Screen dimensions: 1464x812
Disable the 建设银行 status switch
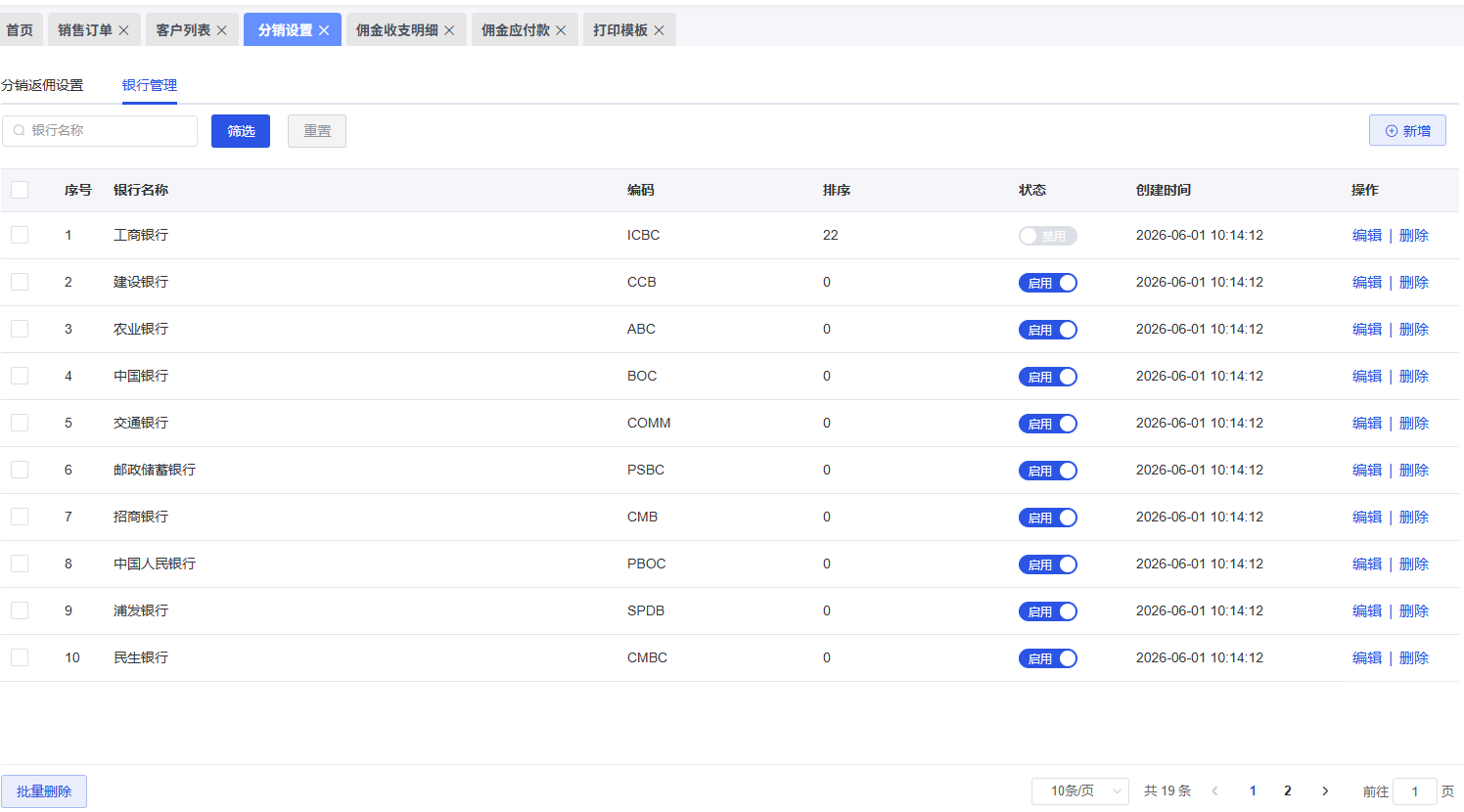(x=1048, y=283)
